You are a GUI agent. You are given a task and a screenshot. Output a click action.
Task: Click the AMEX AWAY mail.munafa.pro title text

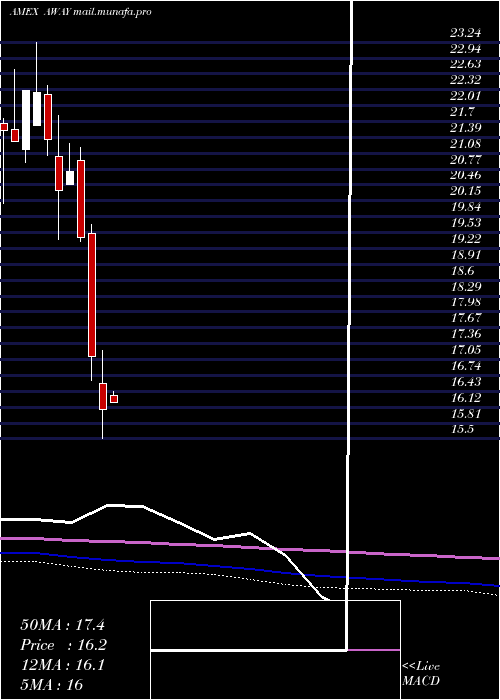coord(80,12)
